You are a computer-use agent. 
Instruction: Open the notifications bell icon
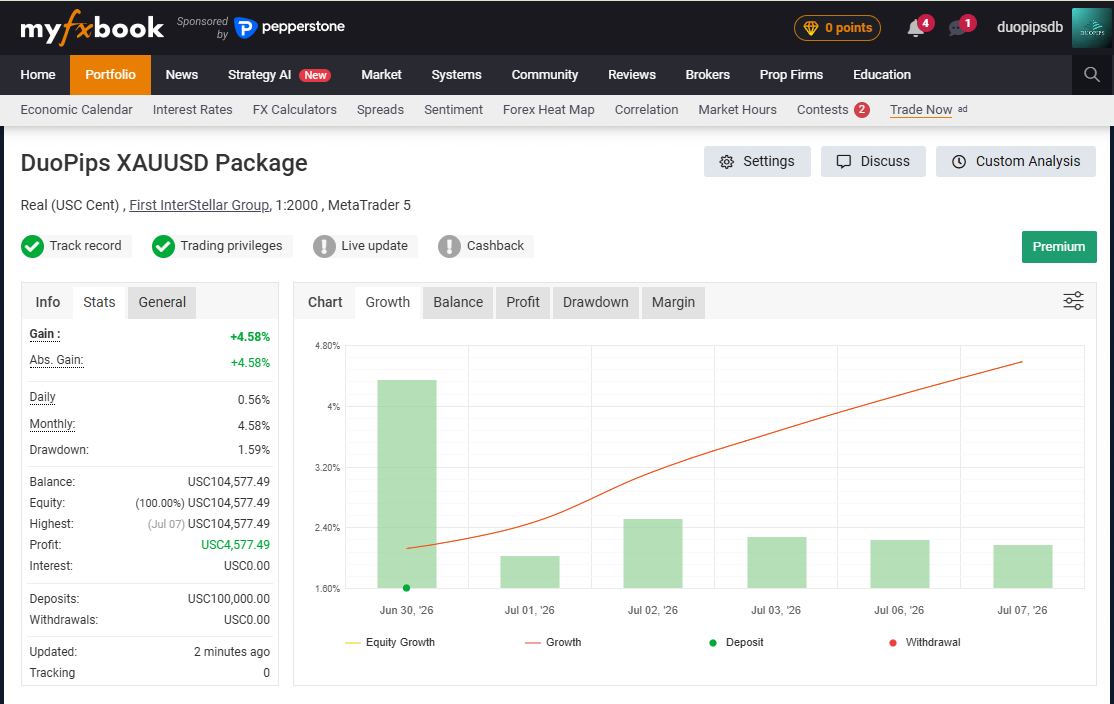[916, 28]
